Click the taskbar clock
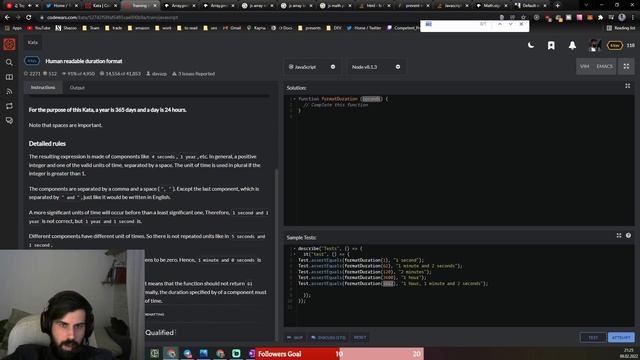 tap(628, 353)
